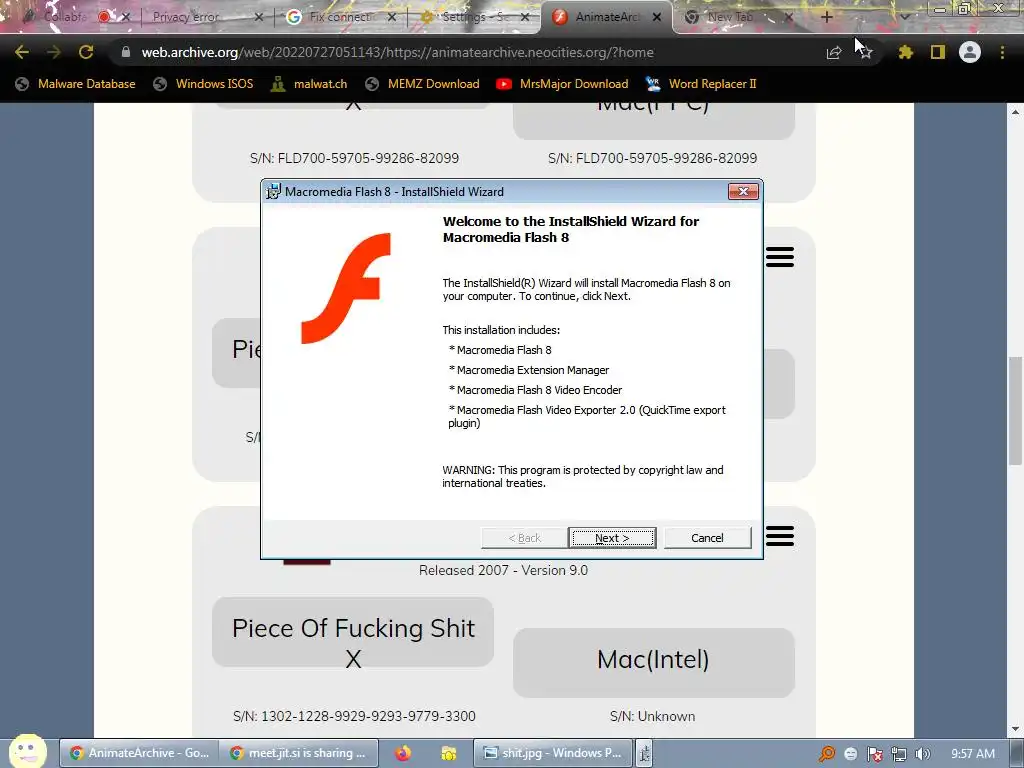Close the Privacy error tab
Image resolution: width=1024 pixels, height=768 pixels.
(x=259, y=17)
